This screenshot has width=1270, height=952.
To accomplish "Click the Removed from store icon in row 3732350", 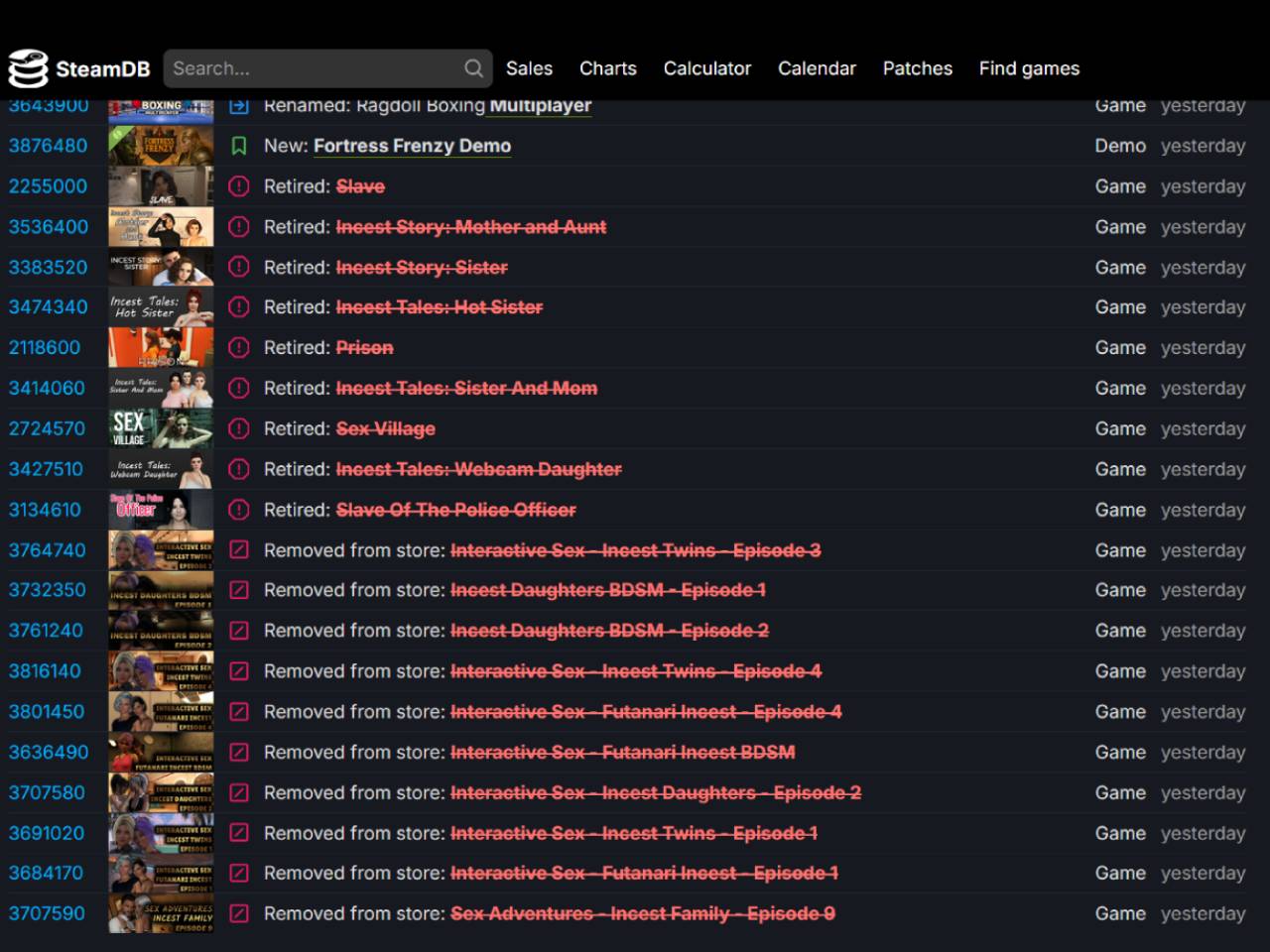I will pyautogui.click(x=239, y=590).
